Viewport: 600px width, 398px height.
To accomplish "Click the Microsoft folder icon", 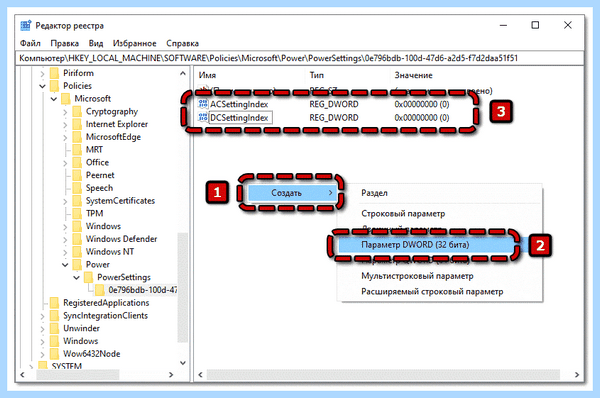I will (66, 98).
